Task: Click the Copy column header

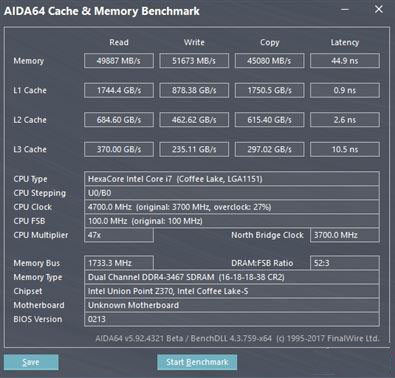Action: point(269,43)
